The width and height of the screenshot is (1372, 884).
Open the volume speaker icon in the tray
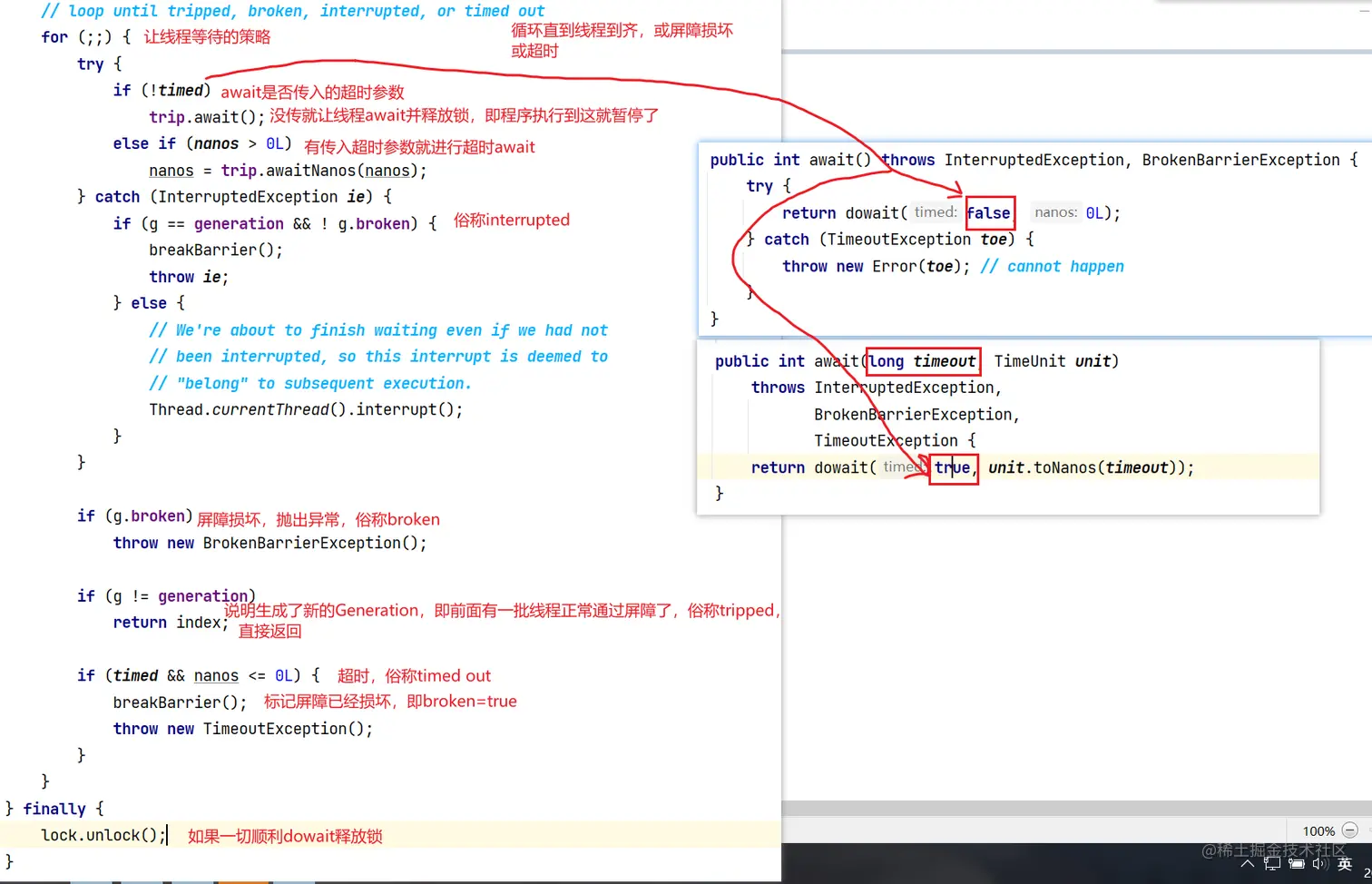click(1320, 863)
